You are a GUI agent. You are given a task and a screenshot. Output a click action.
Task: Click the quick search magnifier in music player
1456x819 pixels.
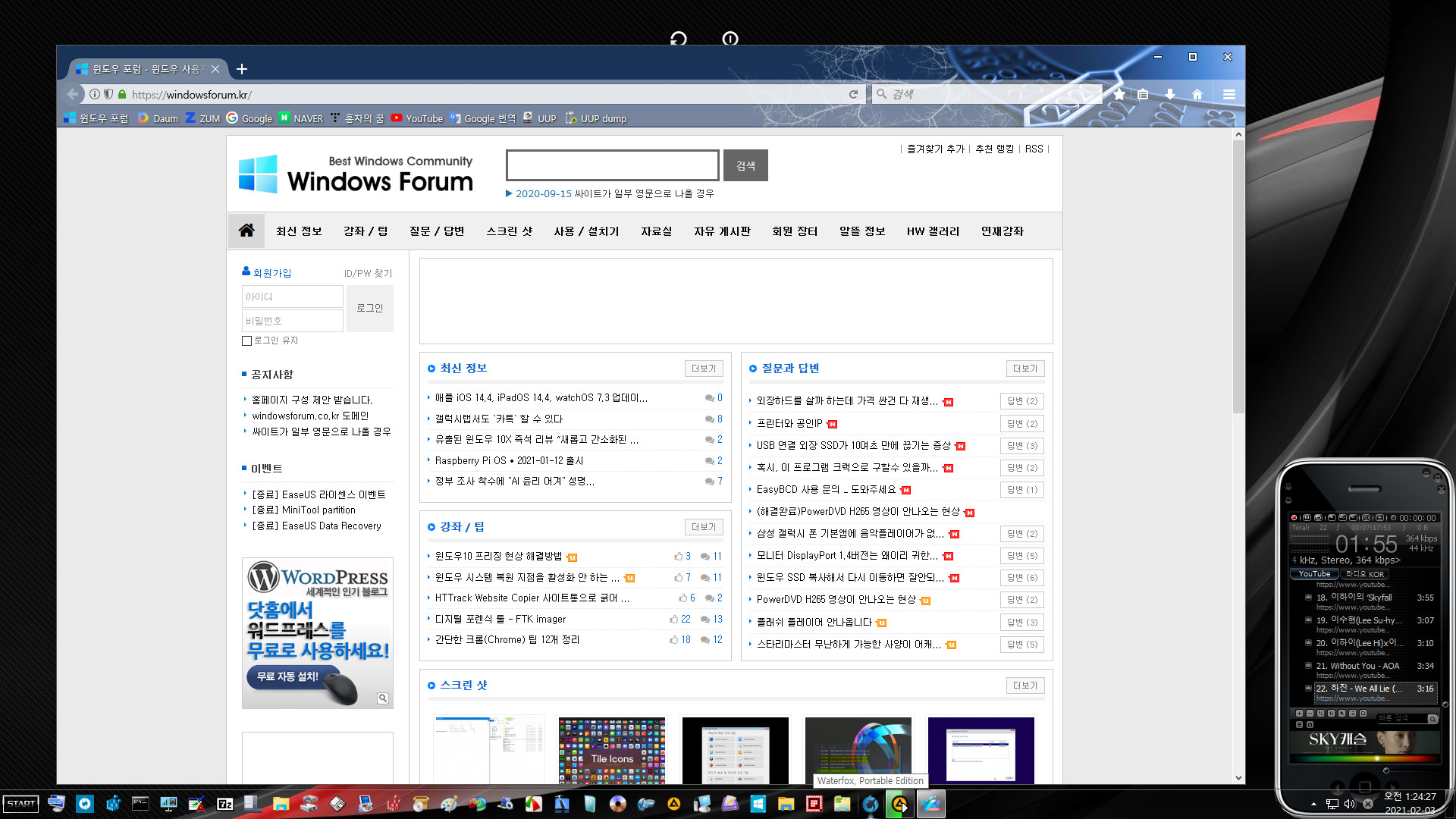coord(1432,719)
